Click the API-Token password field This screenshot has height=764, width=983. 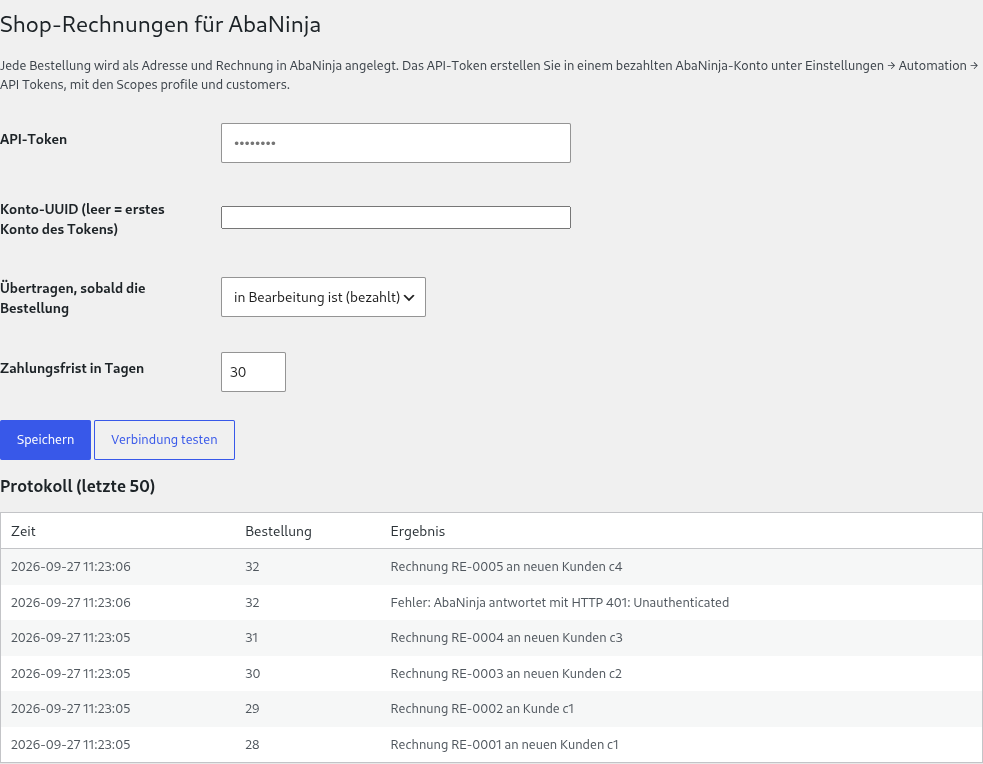396,143
